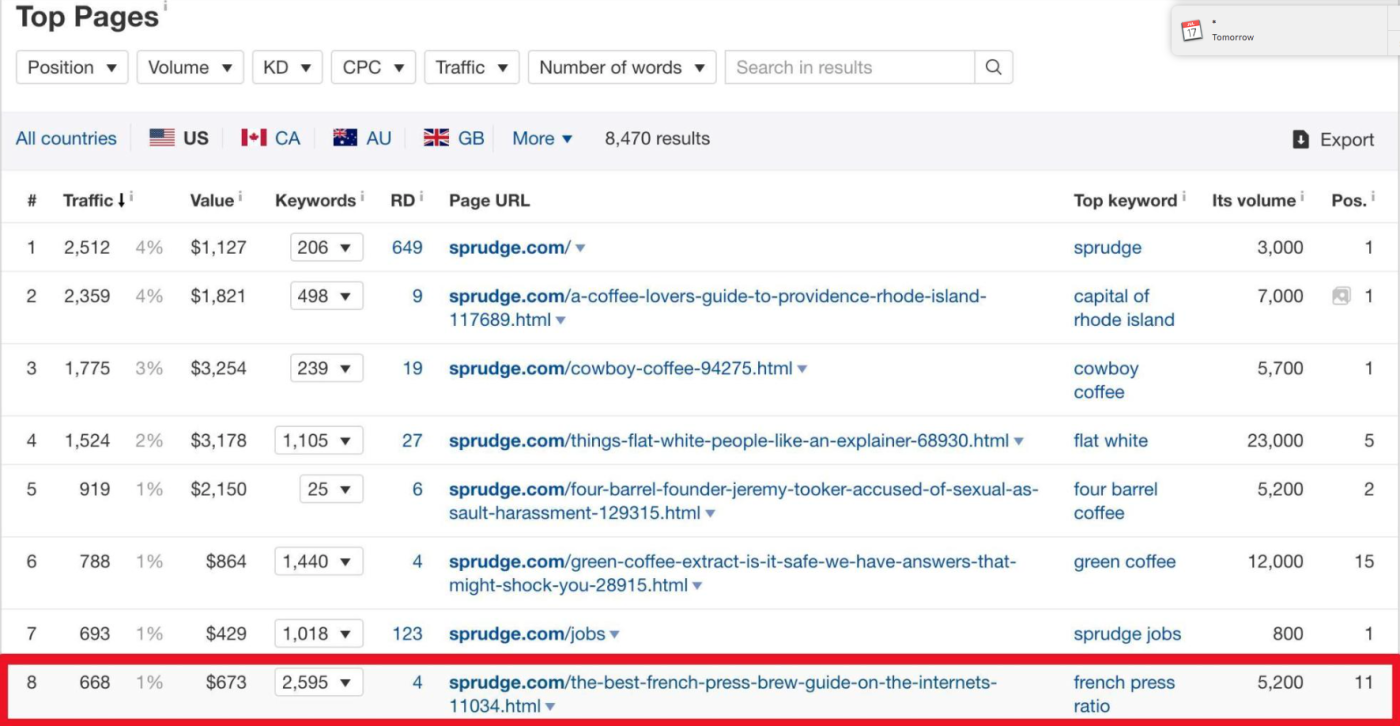Click info icon beside Value column header
Viewport: 1400px width, 726px height.
(x=240, y=197)
